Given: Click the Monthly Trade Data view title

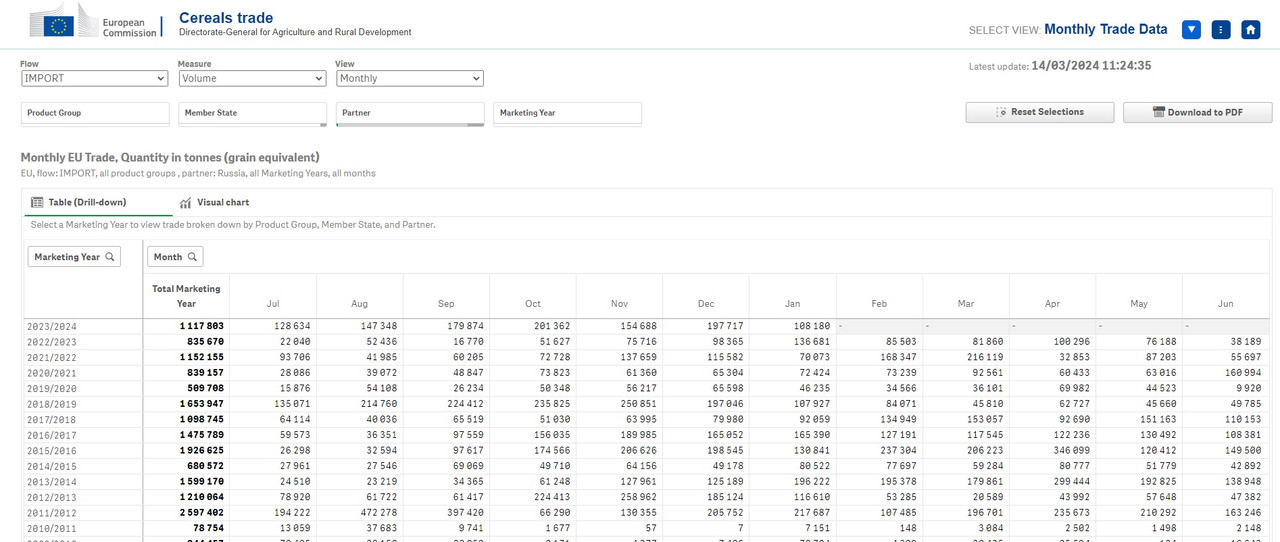Looking at the screenshot, I should coord(1106,29).
